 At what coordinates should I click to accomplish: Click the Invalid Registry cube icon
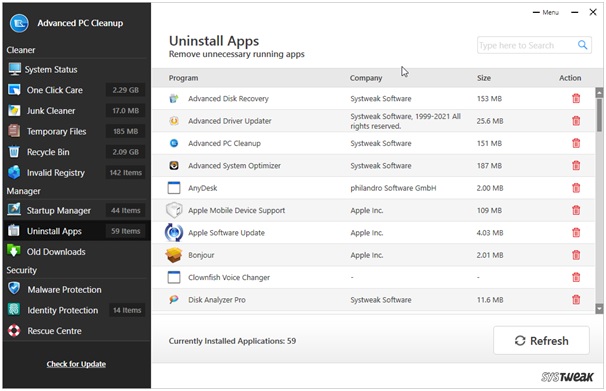pyautogui.click(x=14, y=172)
